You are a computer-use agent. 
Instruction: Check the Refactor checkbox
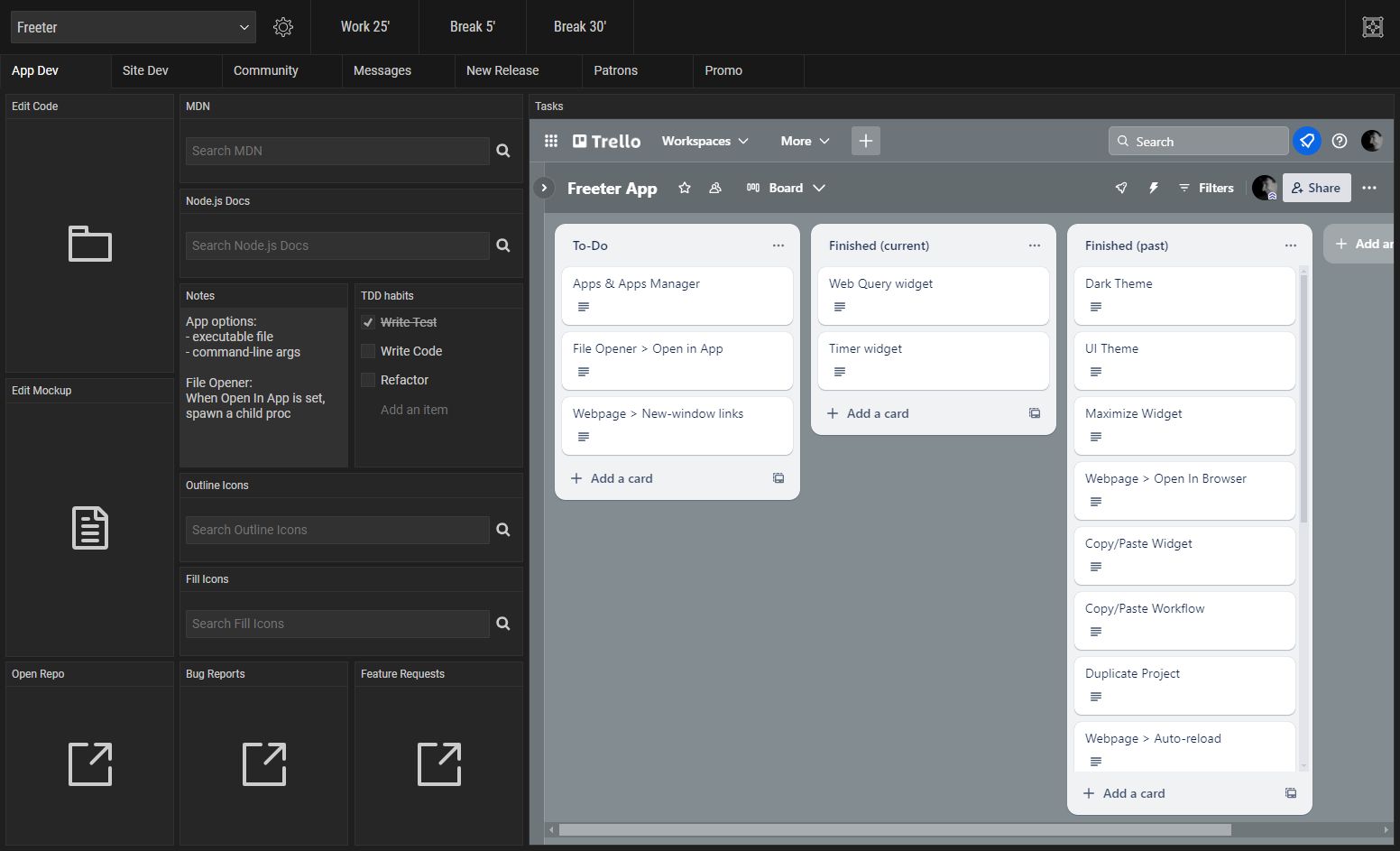pyautogui.click(x=368, y=380)
